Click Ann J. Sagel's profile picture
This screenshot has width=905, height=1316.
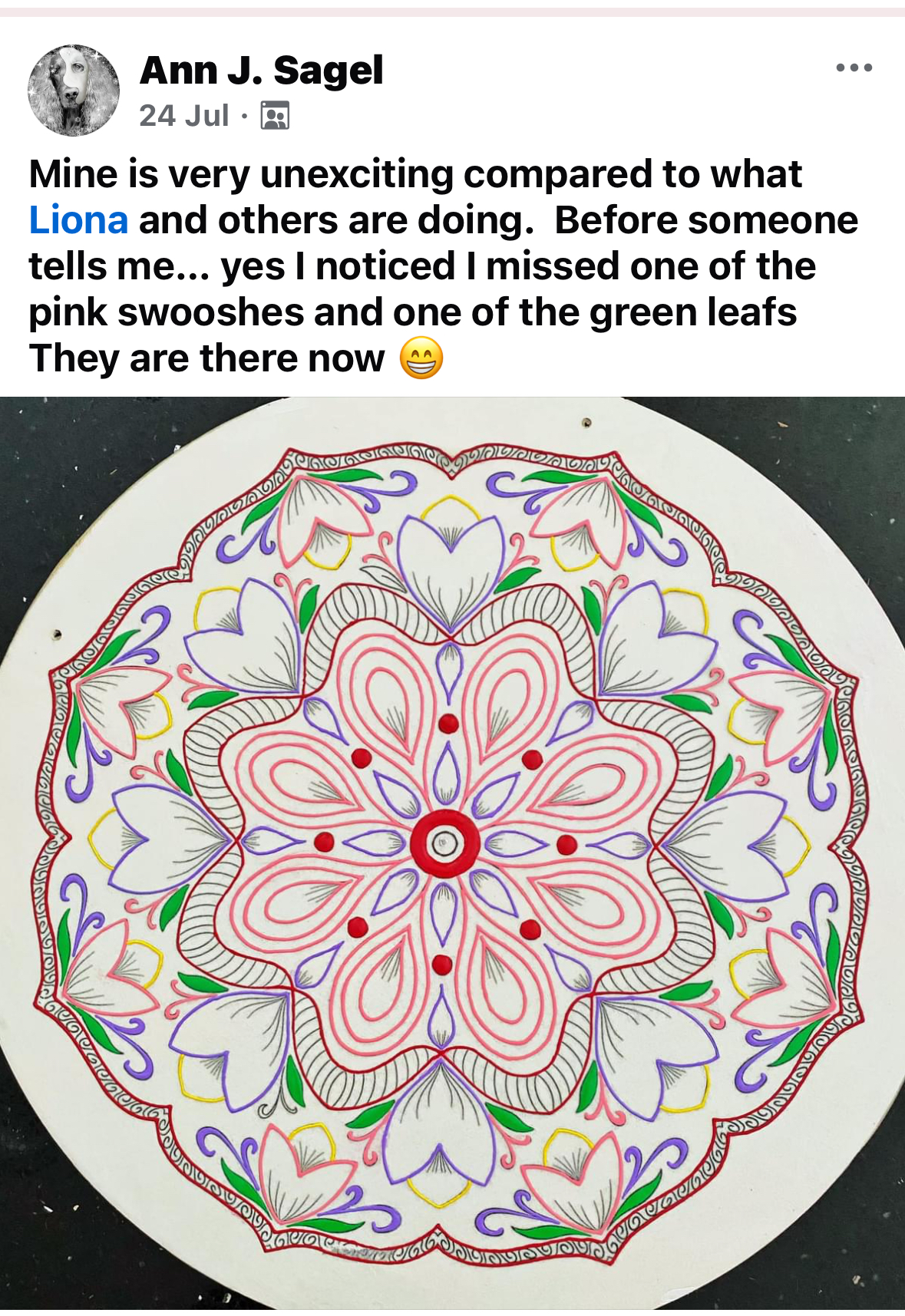point(74,90)
